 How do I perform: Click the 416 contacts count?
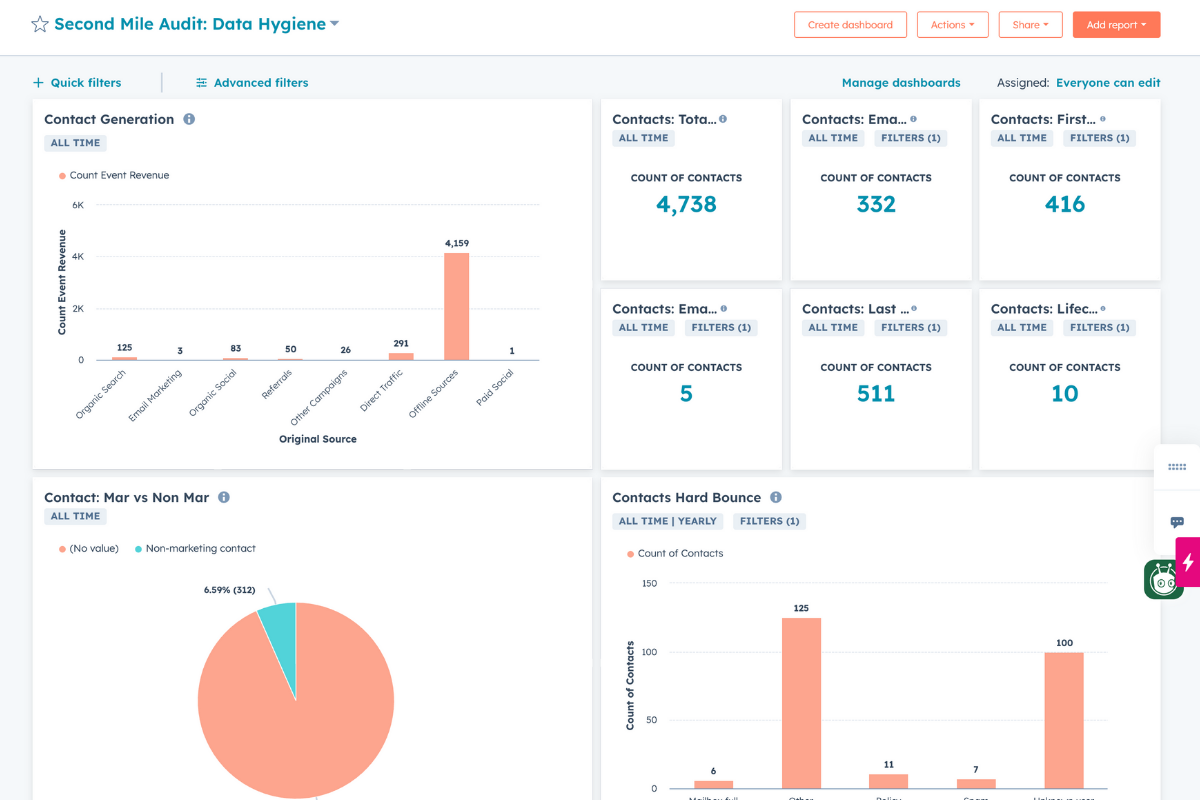pos(1065,204)
